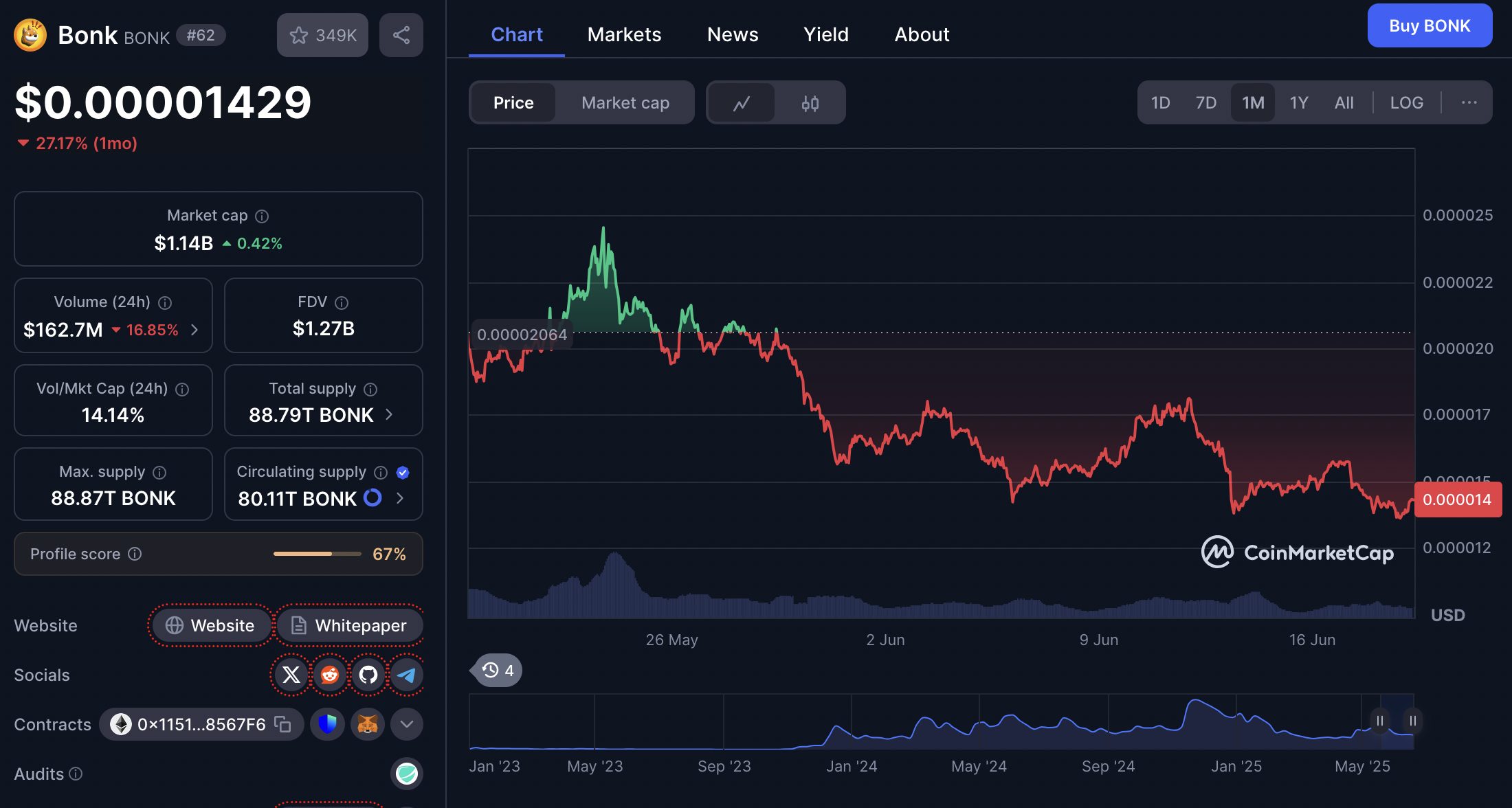Screen dimensions: 1512x808
Task: Open Bonk's Telegram channel
Action: (407, 675)
